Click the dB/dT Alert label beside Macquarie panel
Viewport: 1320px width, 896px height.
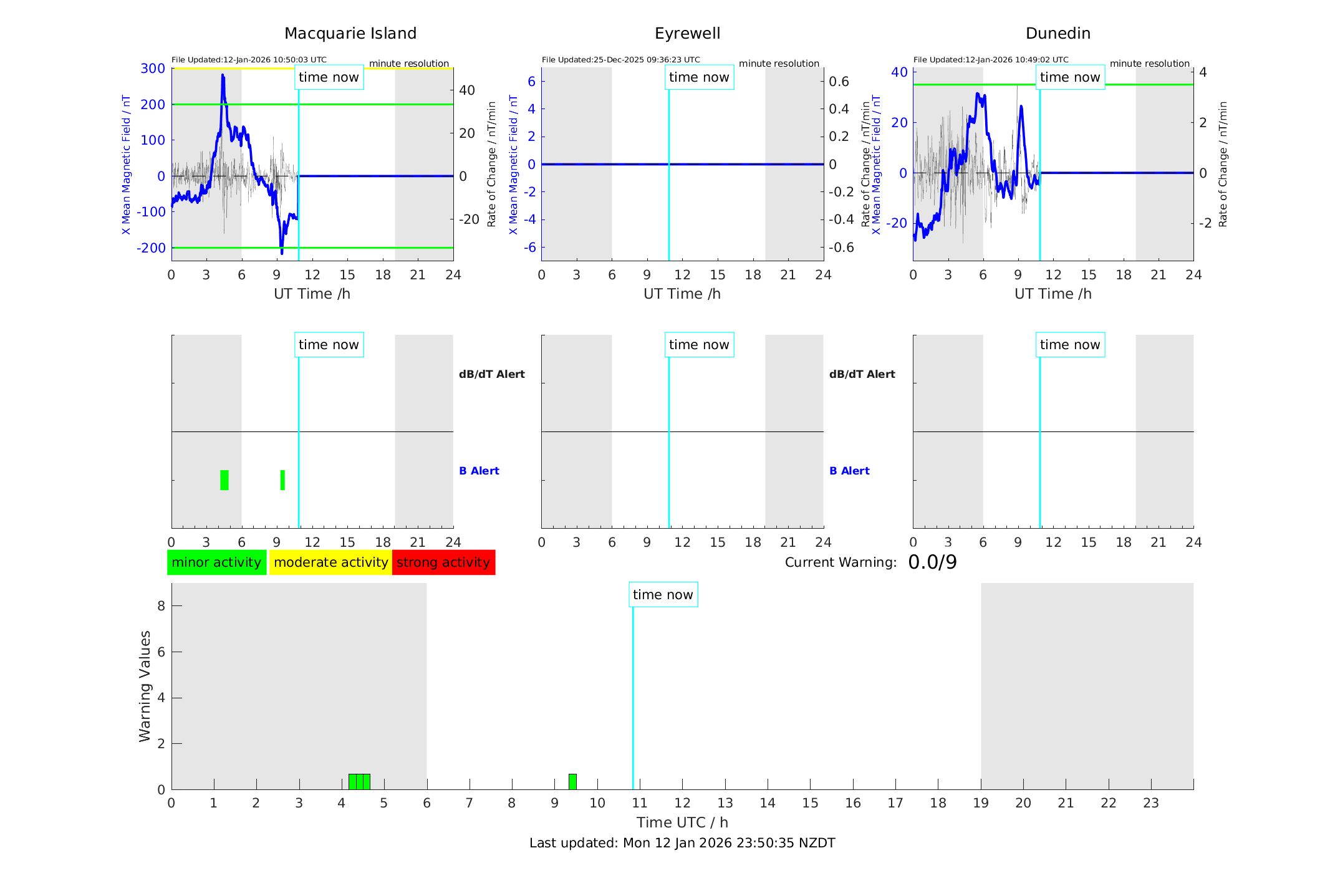[x=492, y=374]
